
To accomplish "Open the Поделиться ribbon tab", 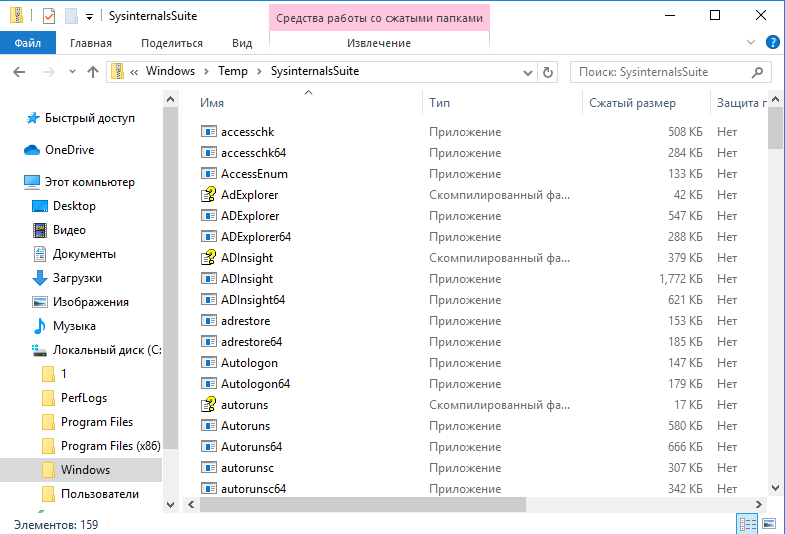I will 172,43.
